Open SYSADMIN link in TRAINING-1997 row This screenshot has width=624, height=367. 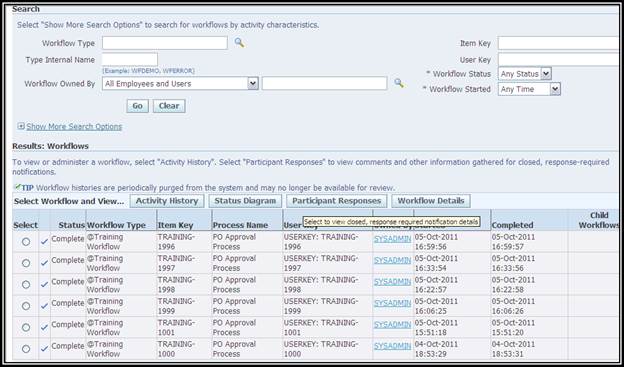click(392, 260)
